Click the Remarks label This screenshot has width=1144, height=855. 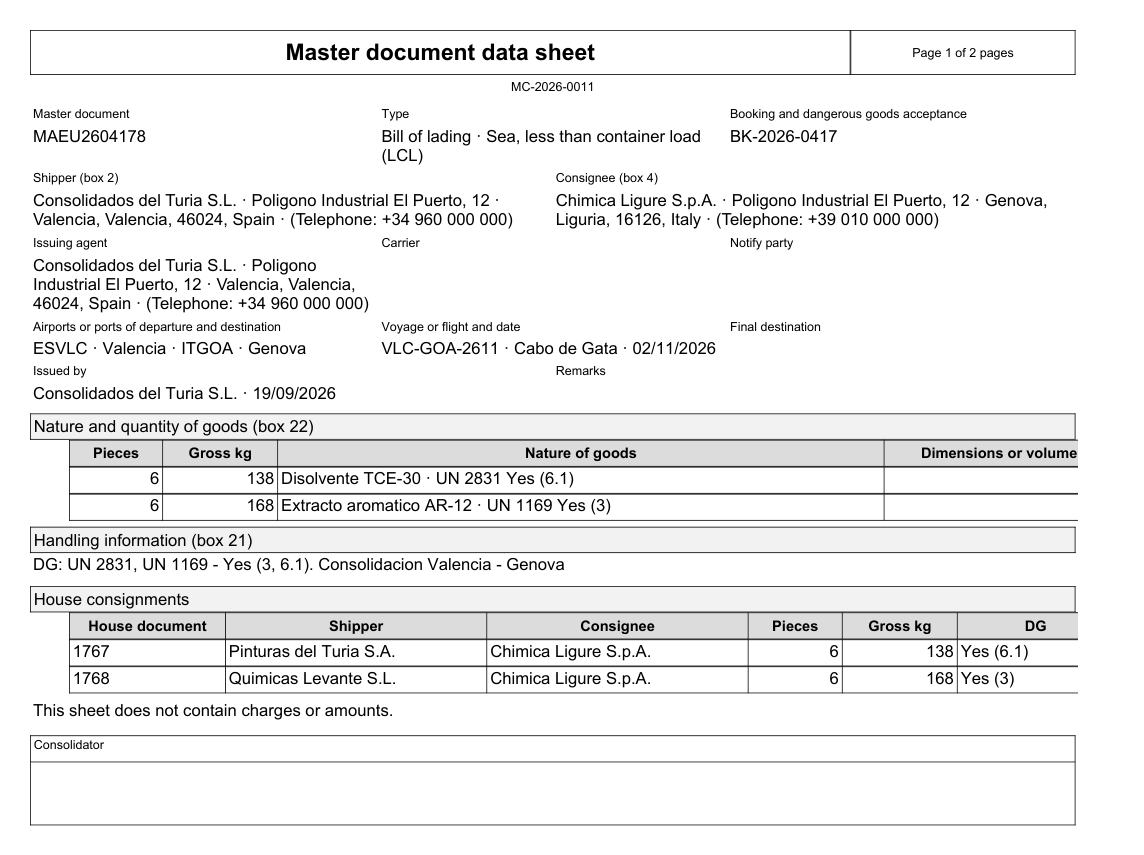click(x=580, y=371)
